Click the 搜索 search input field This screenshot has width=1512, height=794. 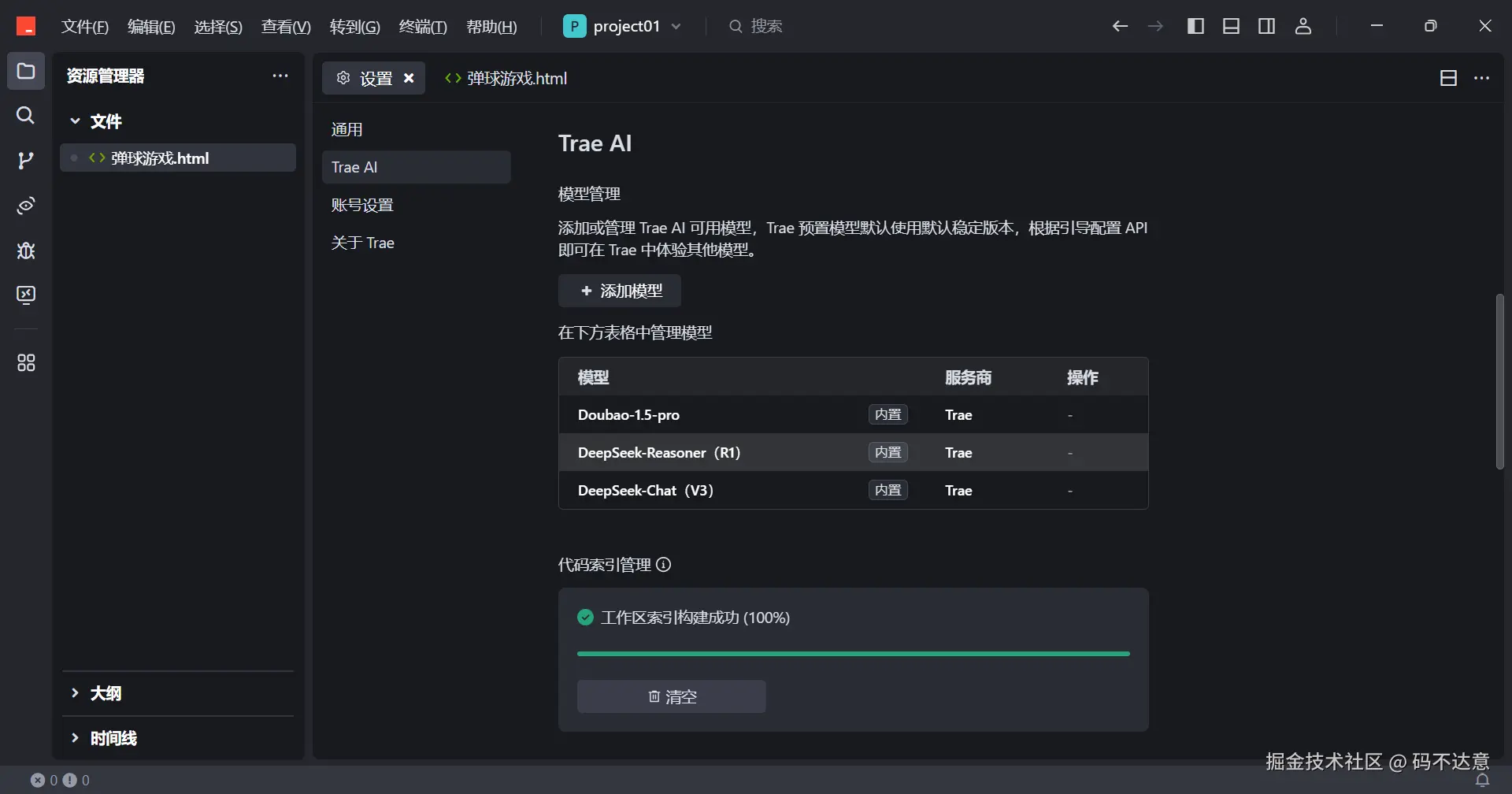coord(755,26)
